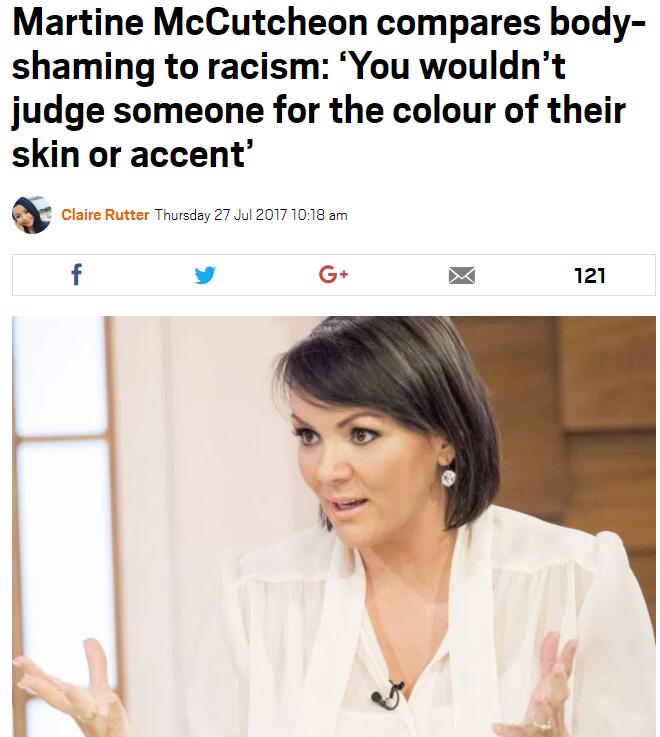
Task: Click the 10:18 am timestamp
Action: [319, 215]
